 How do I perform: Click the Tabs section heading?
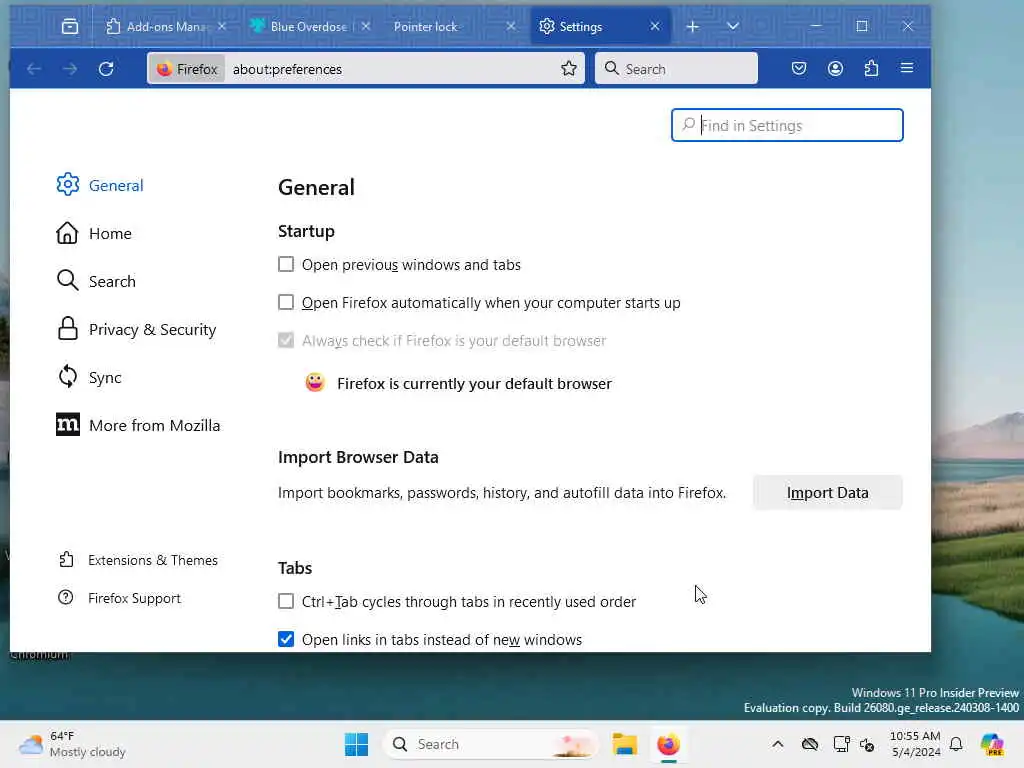[x=295, y=568]
